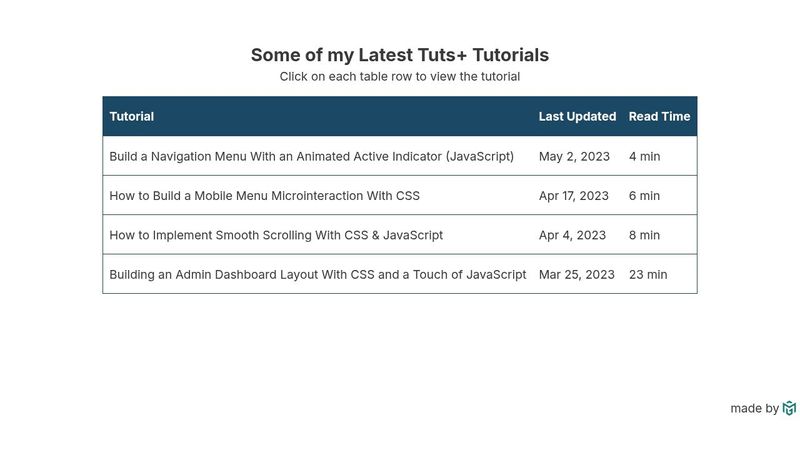Image resolution: width=800 pixels, height=450 pixels.
Task: Select the Apr 4, 2023 date cell
Action: click(x=572, y=235)
